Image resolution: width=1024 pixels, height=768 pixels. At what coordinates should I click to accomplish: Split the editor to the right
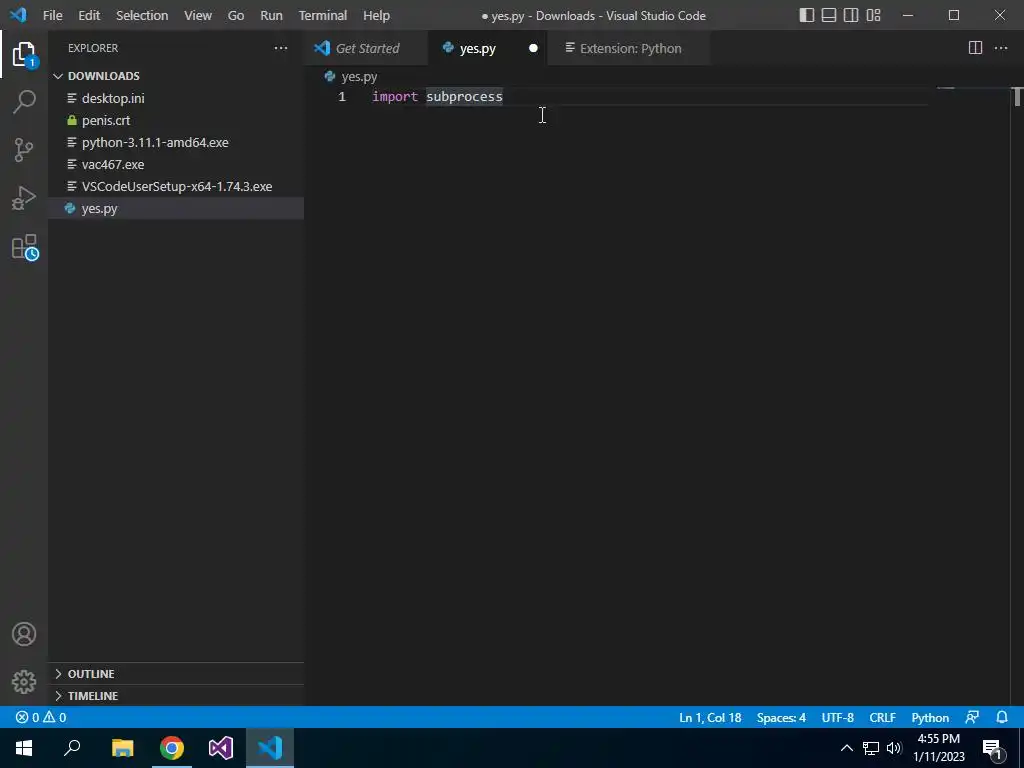tap(975, 48)
